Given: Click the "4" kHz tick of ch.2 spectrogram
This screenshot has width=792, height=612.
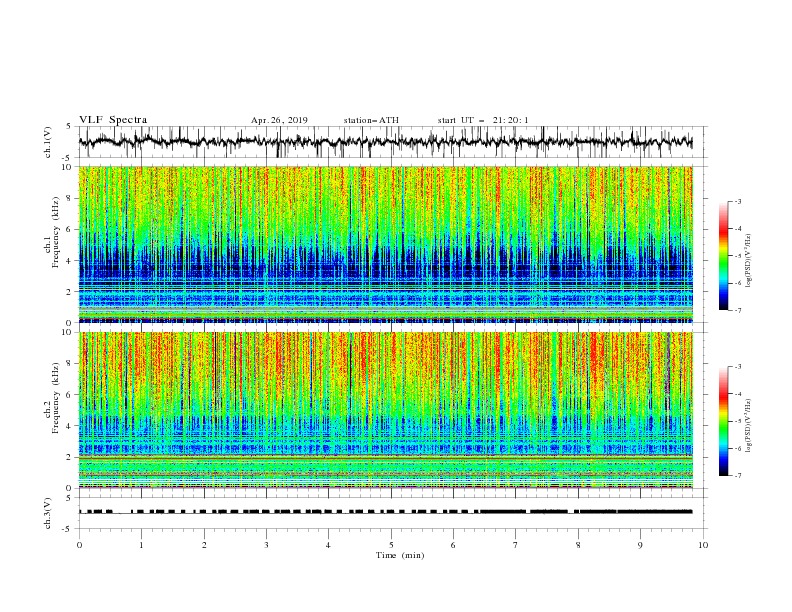Looking at the screenshot, I should (x=70, y=426).
